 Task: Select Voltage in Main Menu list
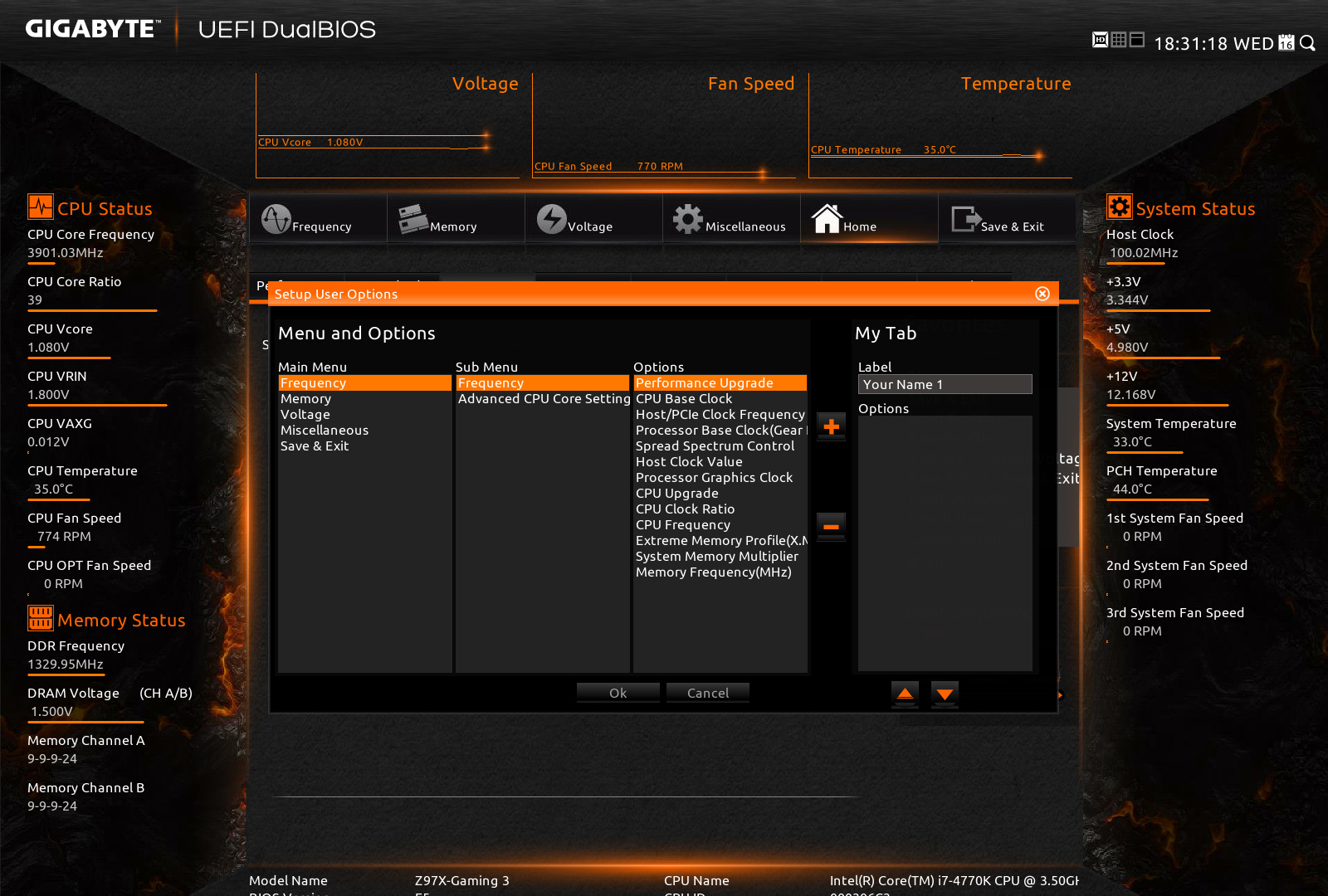(x=365, y=415)
